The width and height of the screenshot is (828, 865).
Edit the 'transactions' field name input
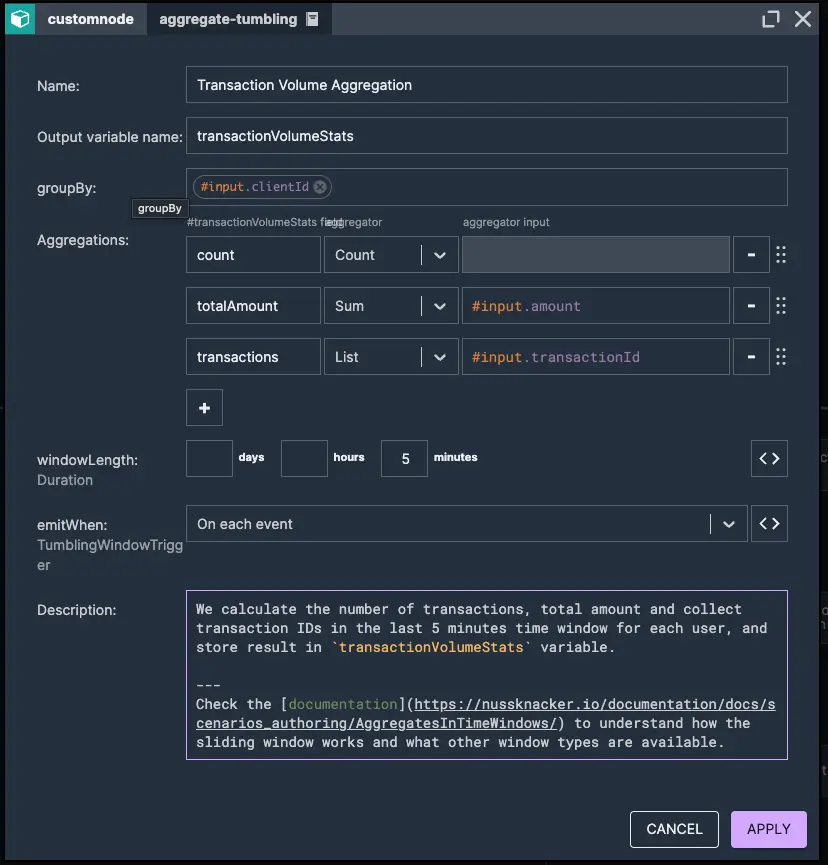(x=253, y=357)
